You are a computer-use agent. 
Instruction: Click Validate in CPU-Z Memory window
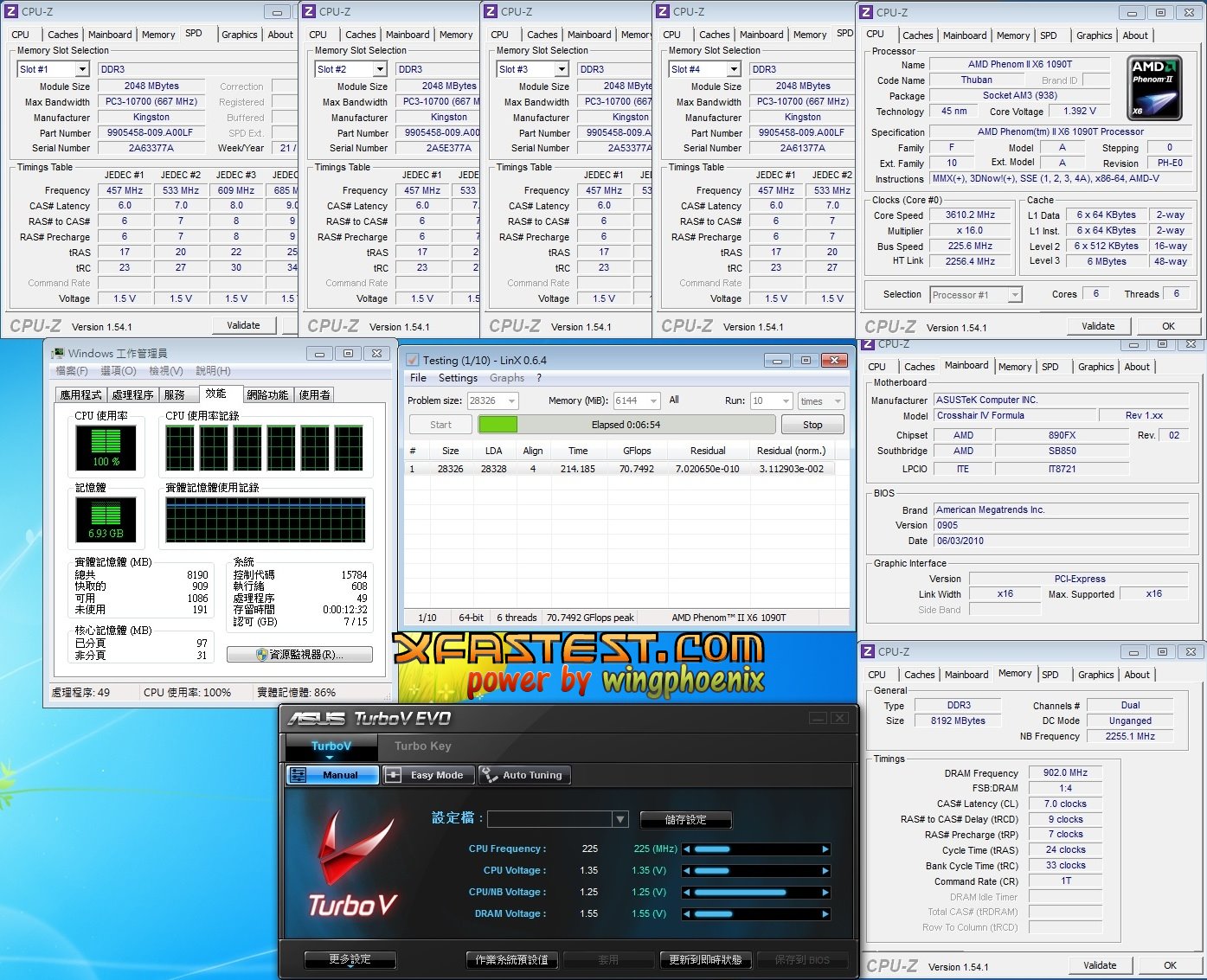[1100, 965]
